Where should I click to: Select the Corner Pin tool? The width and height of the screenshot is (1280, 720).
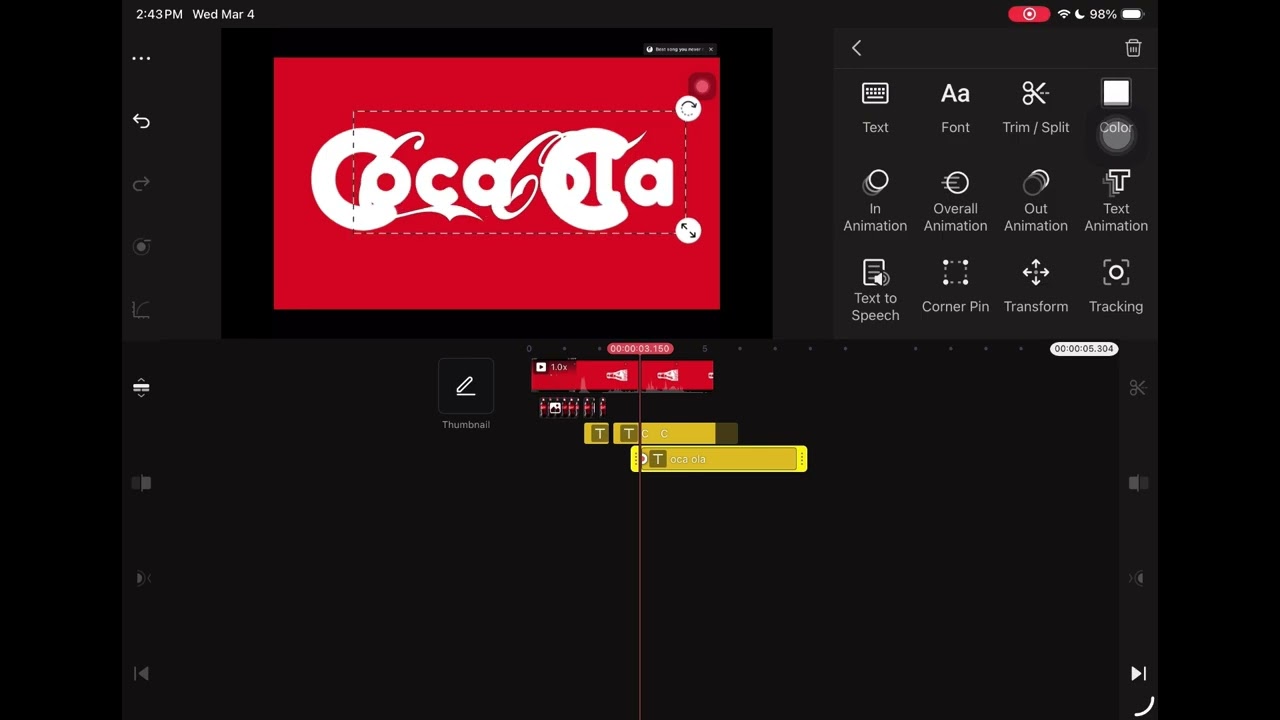[955, 287]
